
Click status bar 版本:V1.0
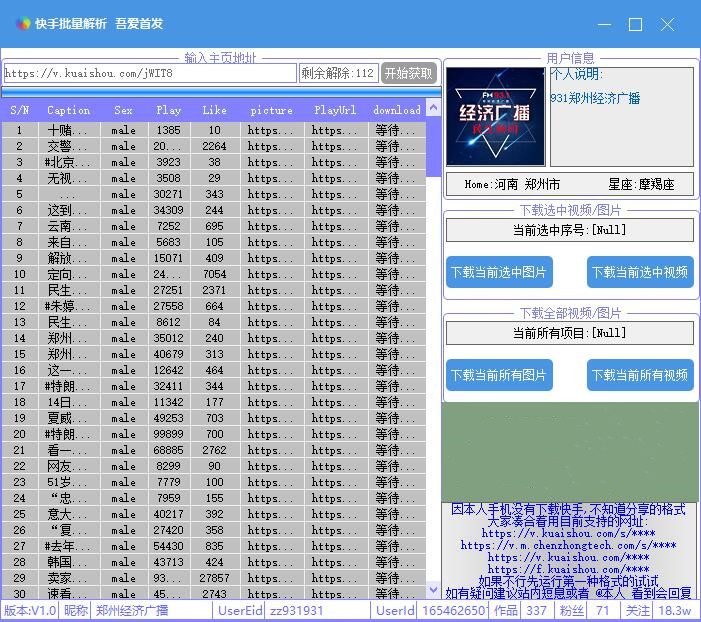point(30,611)
